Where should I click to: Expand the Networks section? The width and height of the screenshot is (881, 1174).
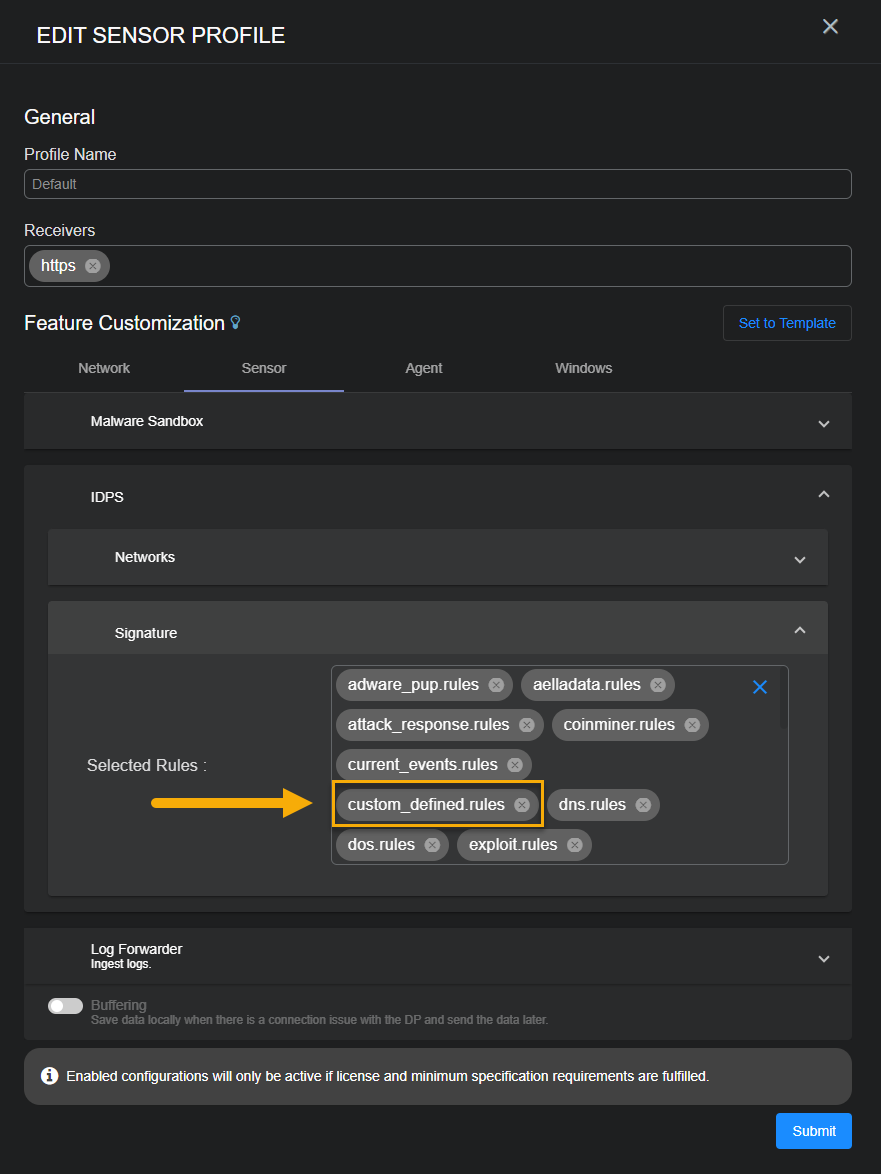coord(799,559)
